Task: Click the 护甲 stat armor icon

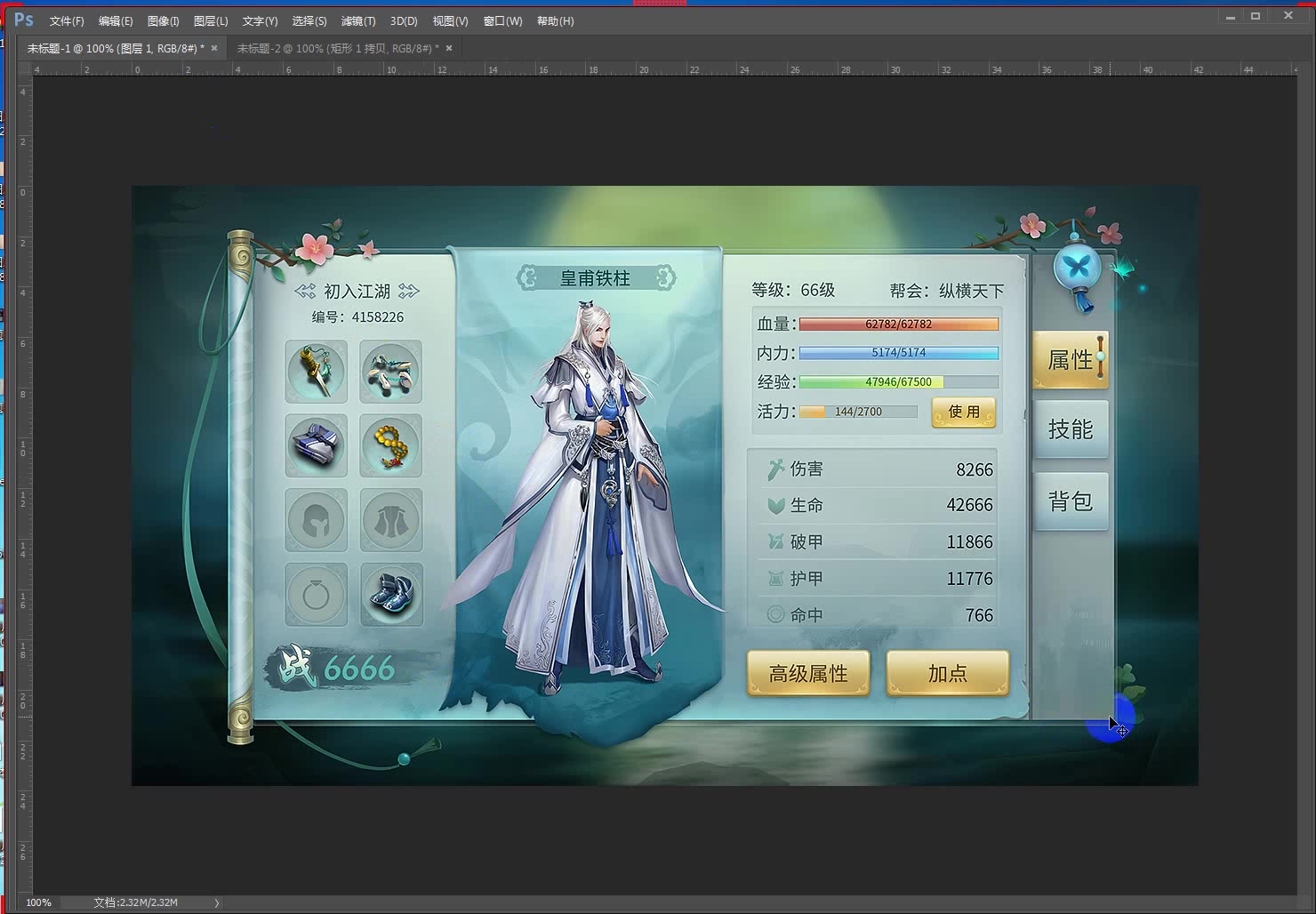Action: (775, 579)
